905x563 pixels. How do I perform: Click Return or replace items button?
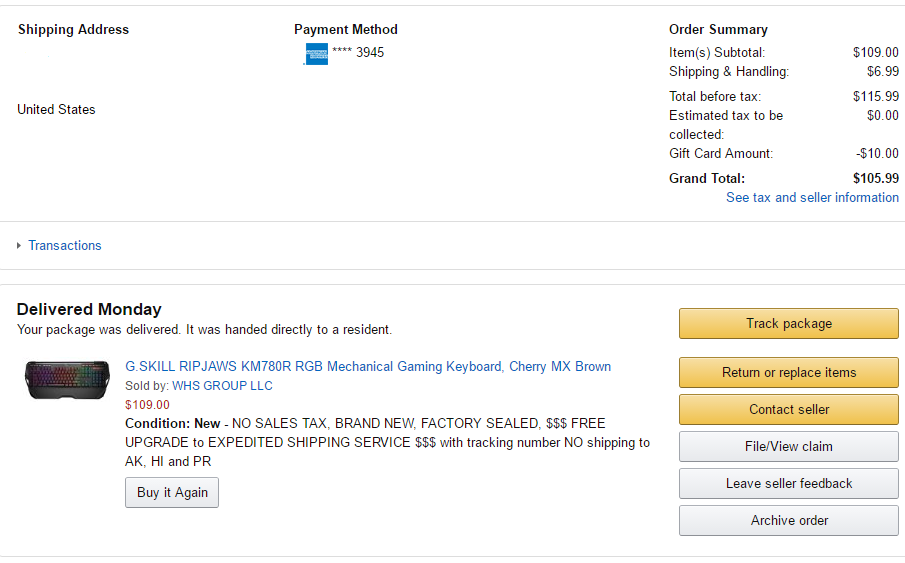click(789, 373)
